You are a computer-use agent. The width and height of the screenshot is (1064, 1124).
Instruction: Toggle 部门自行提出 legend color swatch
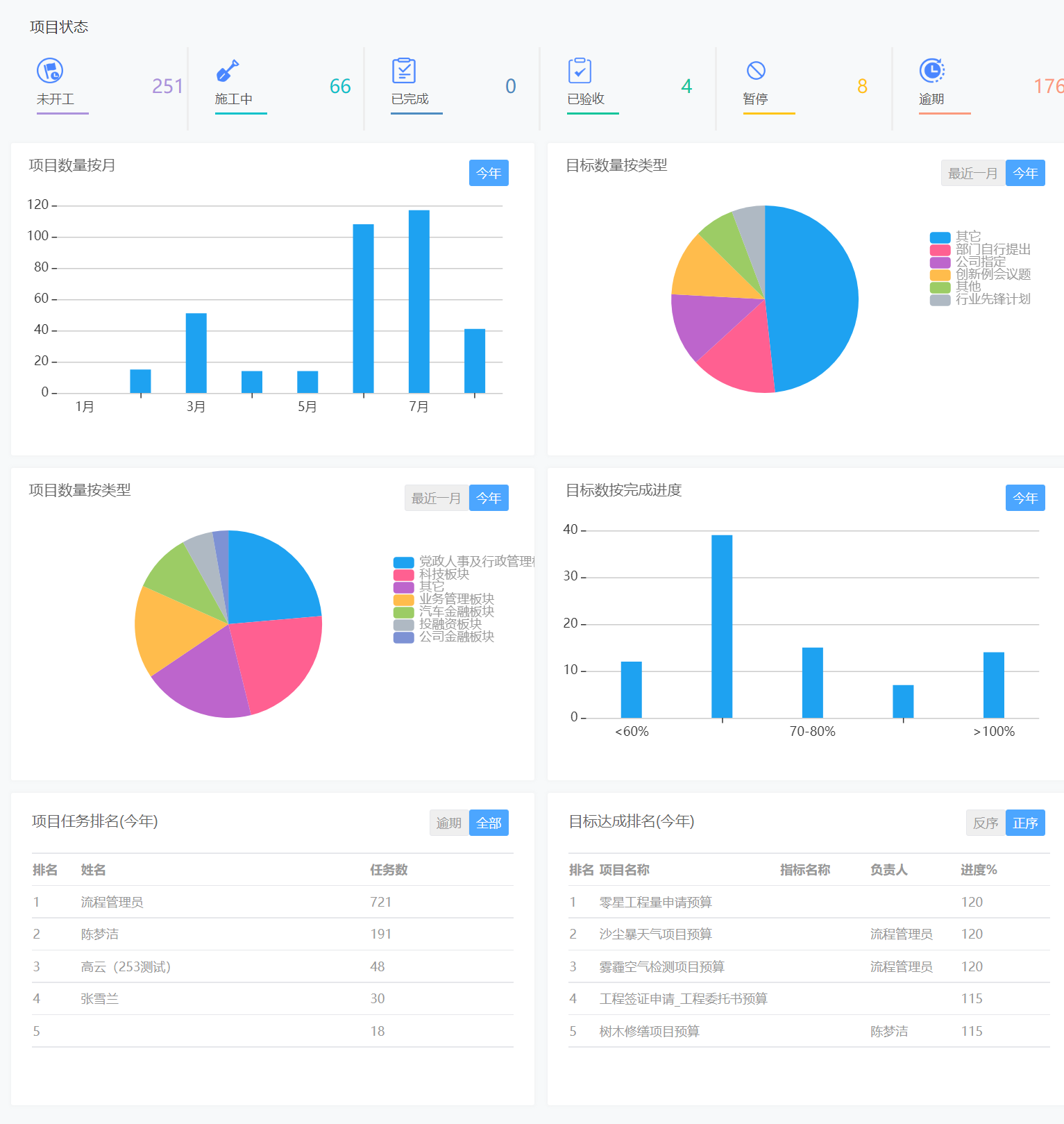940,250
